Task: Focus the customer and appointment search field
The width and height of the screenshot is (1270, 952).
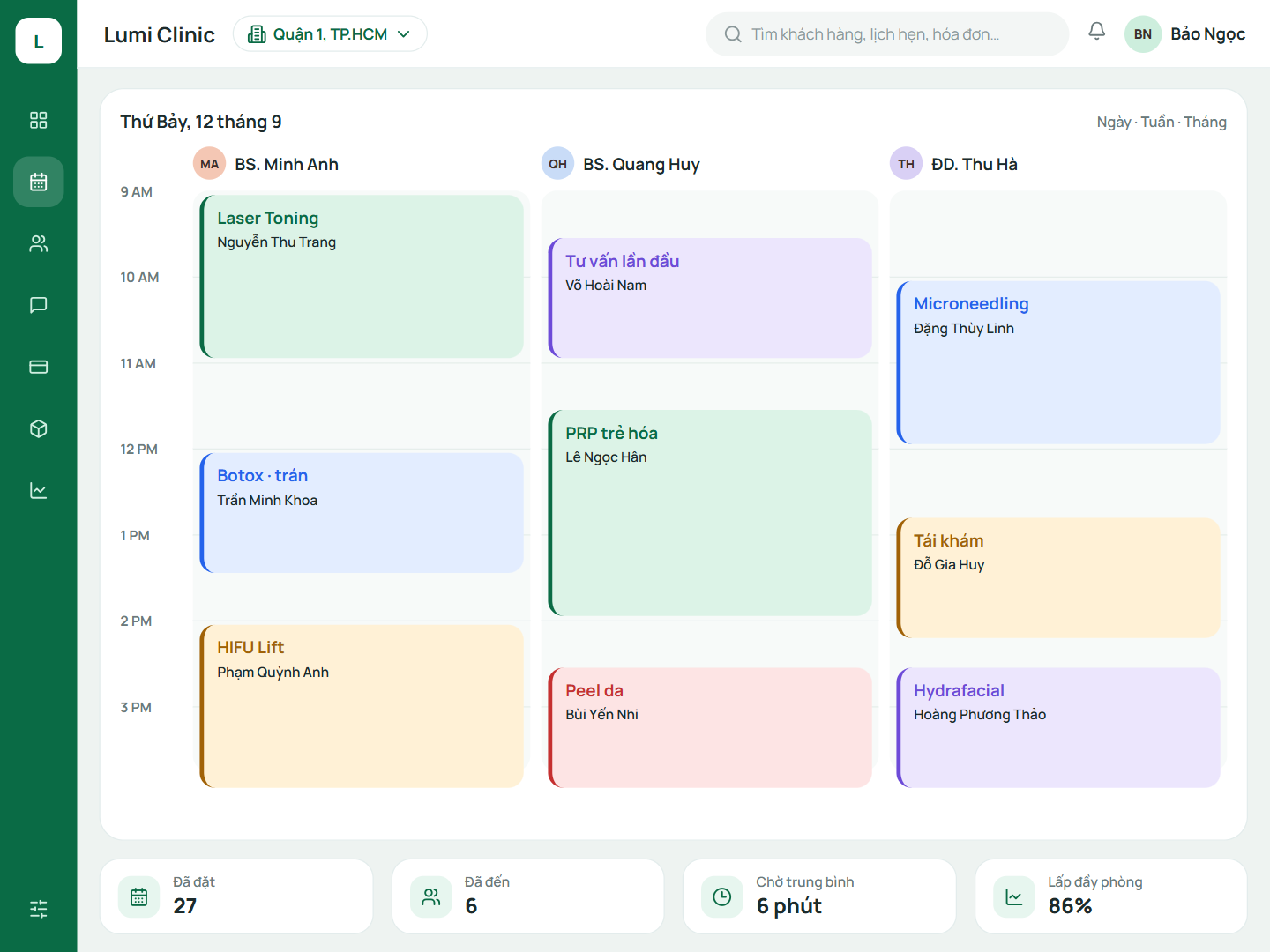Action: pos(887,33)
